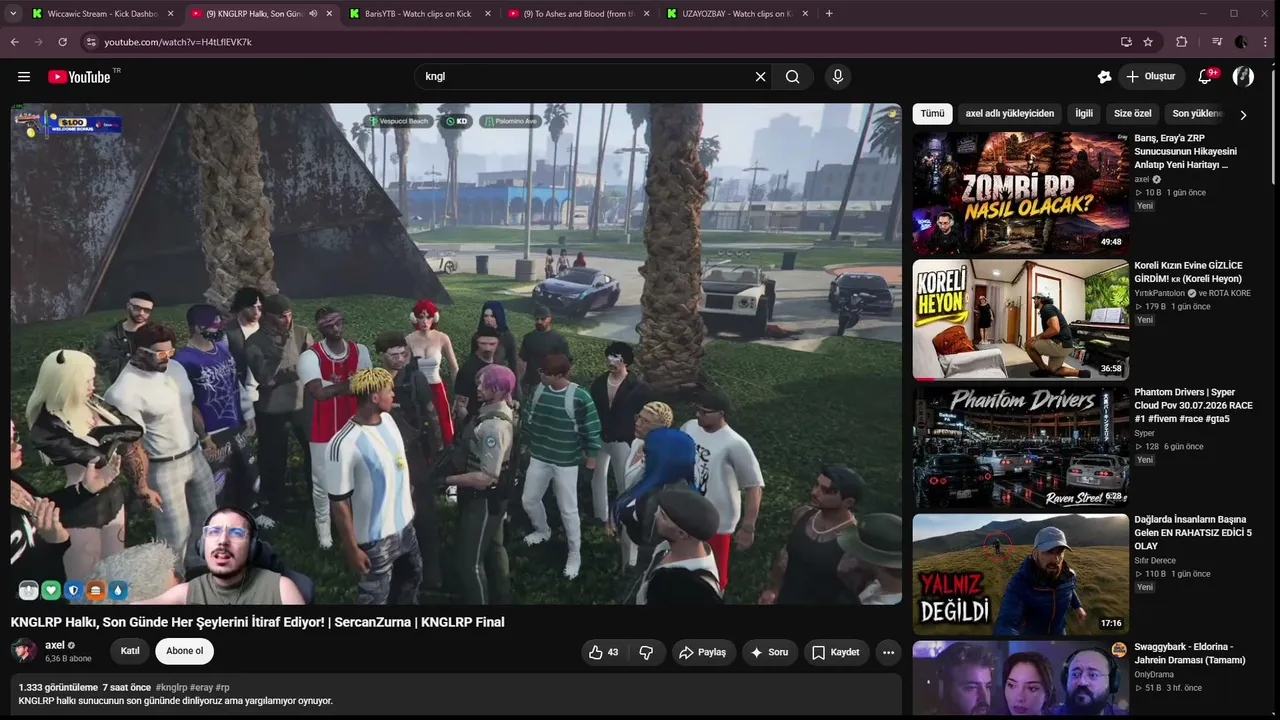Click the Oluştur create button
The width and height of the screenshot is (1280, 720).
1151,77
